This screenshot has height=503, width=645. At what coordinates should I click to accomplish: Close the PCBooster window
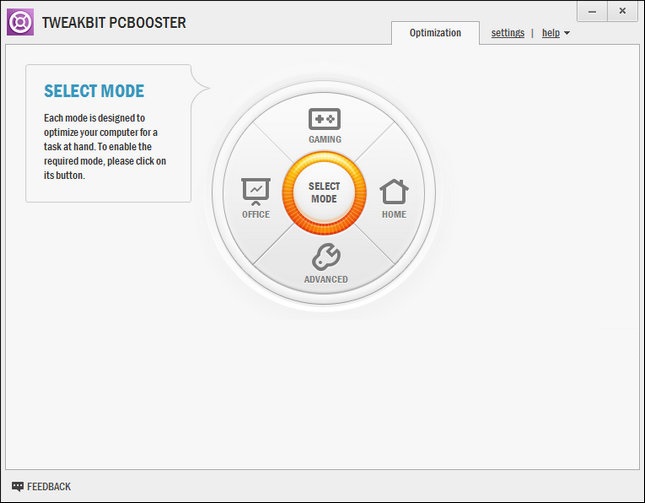click(622, 11)
